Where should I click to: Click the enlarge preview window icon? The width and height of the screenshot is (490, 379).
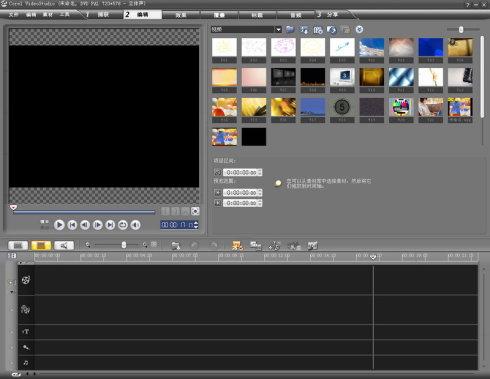[x=195, y=211]
